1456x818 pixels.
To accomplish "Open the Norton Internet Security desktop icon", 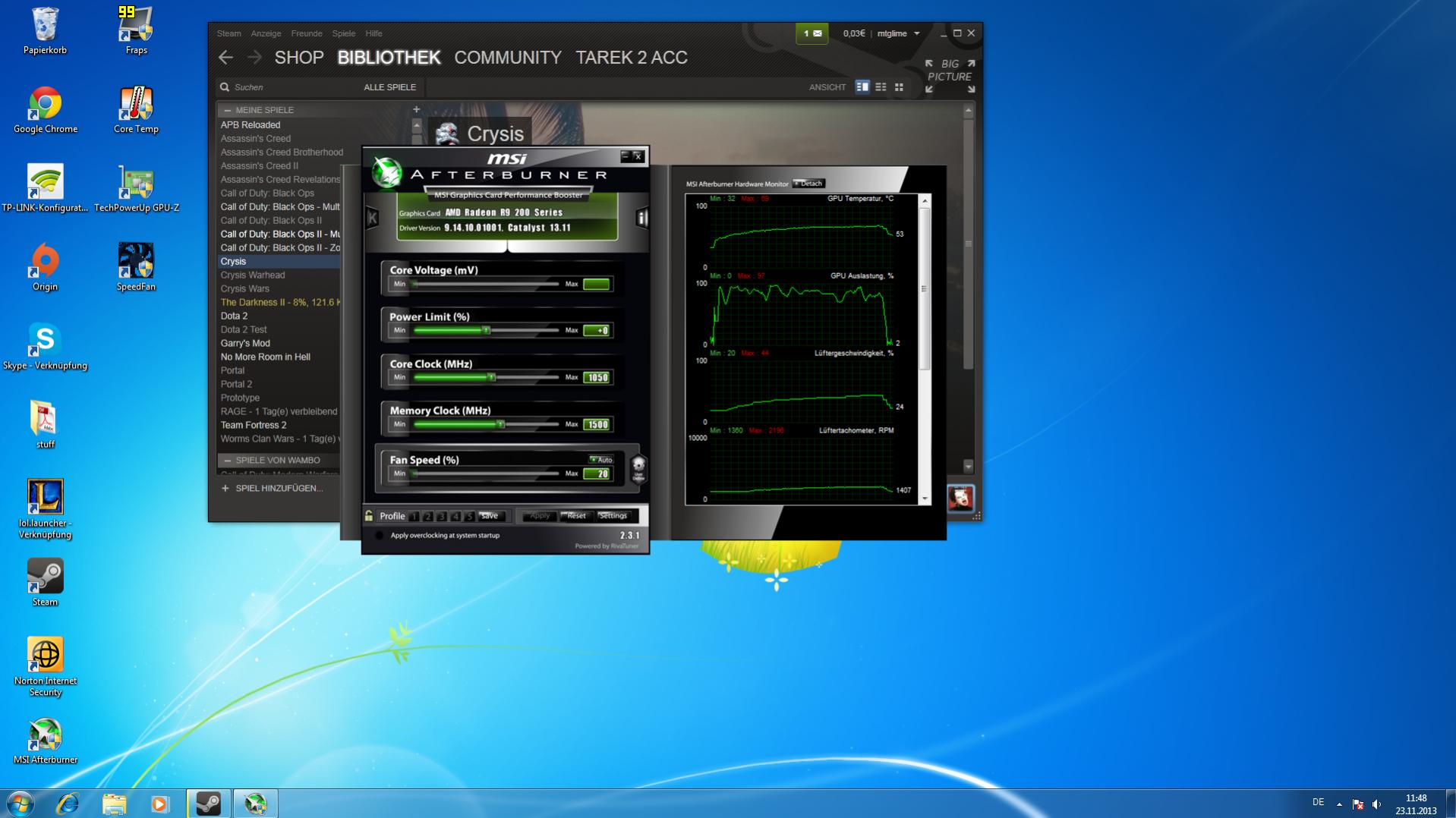I will (x=45, y=666).
